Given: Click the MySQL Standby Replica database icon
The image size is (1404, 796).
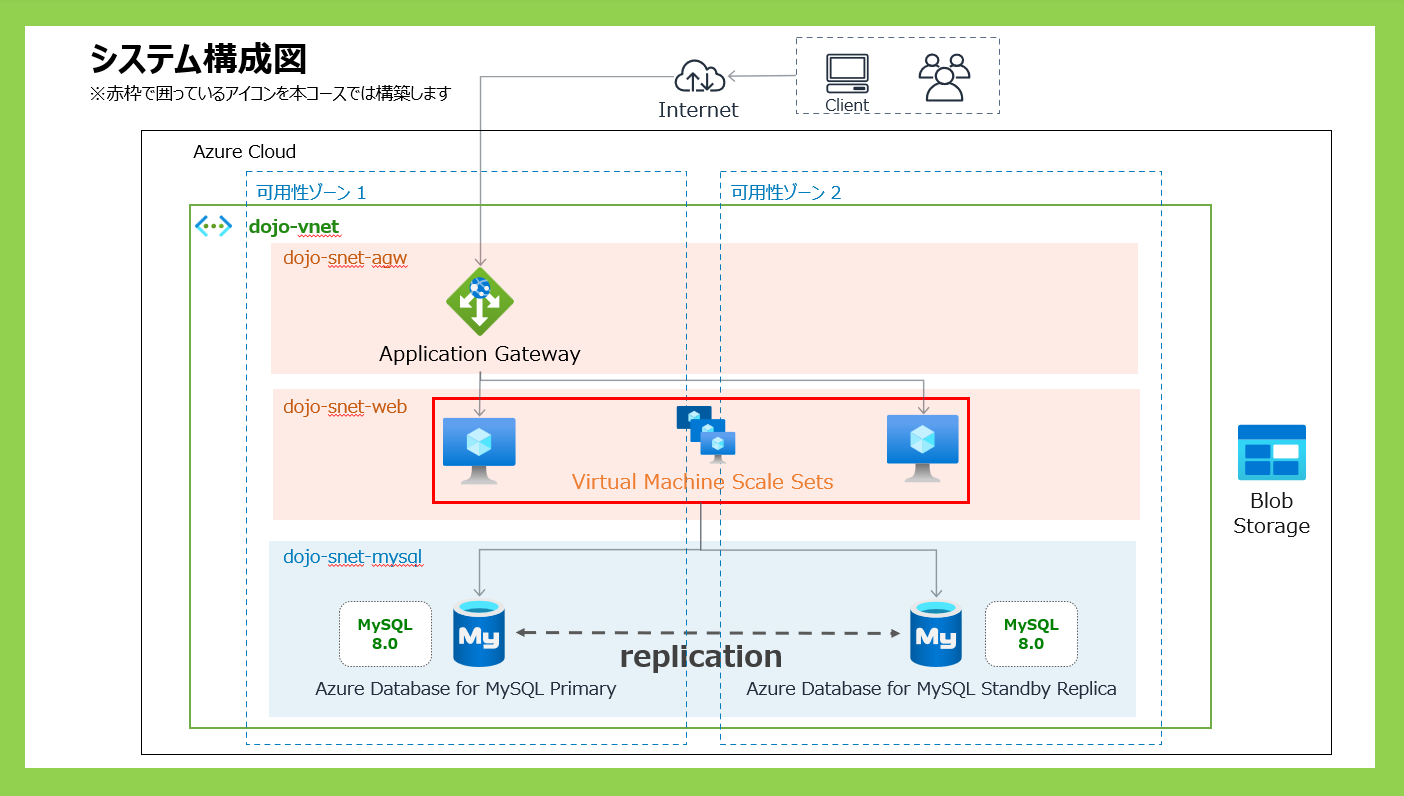Looking at the screenshot, I should [935, 633].
